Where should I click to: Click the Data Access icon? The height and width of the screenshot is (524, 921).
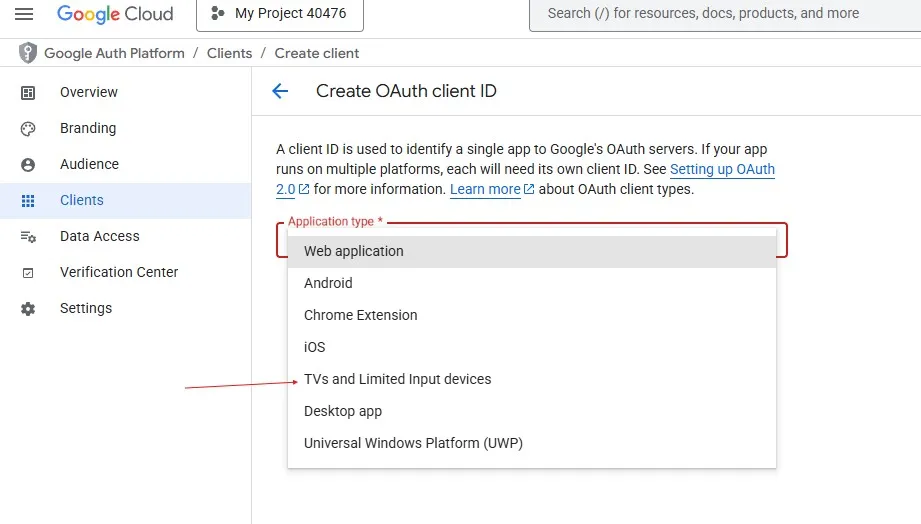point(28,236)
